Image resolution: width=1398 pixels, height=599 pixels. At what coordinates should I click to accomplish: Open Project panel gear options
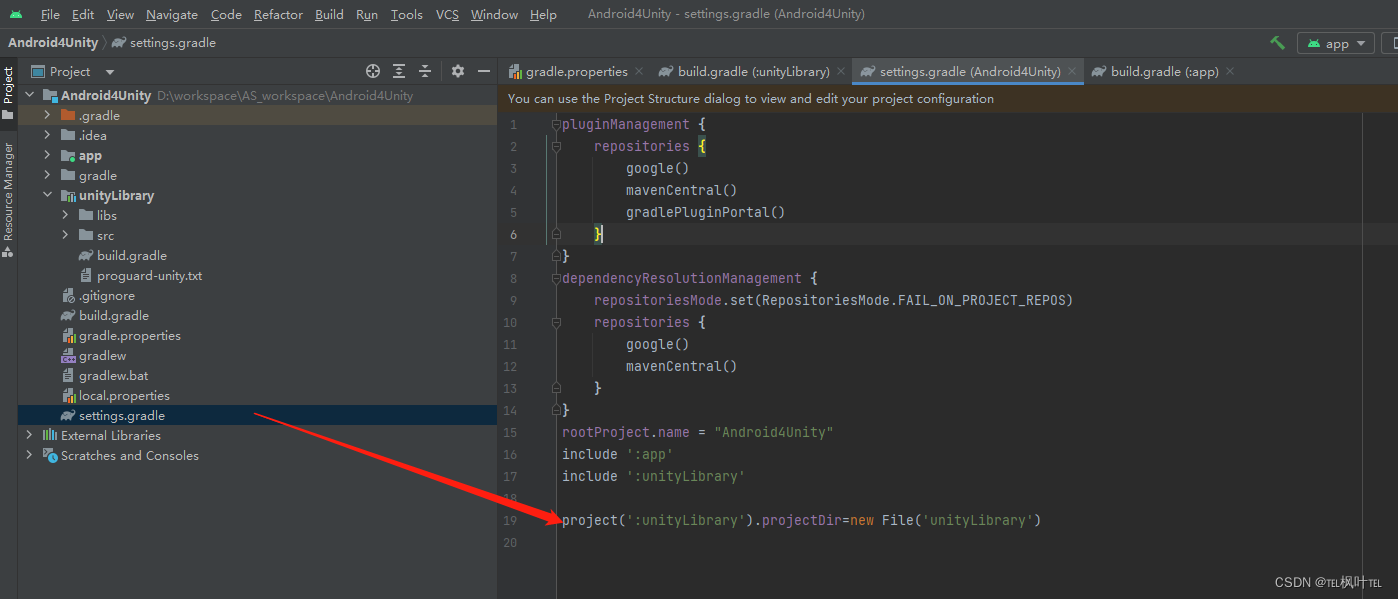[x=458, y=71]
